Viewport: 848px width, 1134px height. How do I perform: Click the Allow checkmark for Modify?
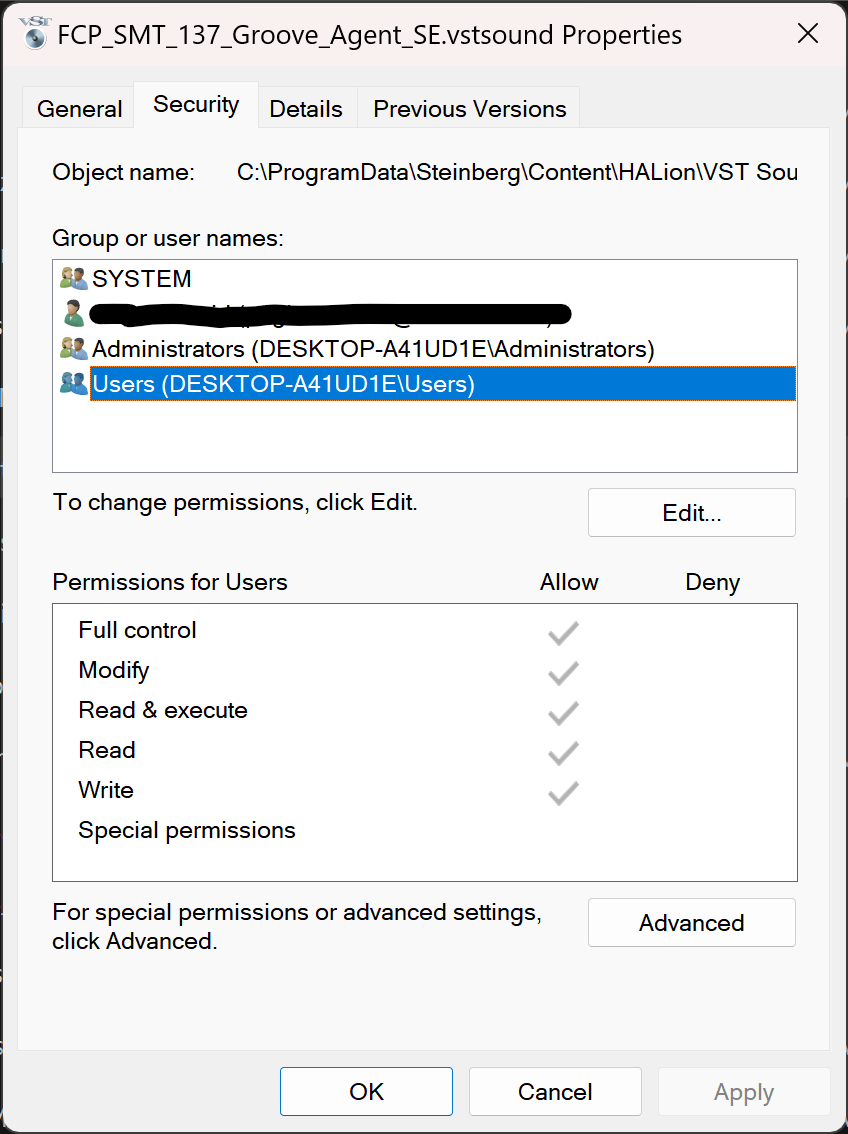coord(562,672)
